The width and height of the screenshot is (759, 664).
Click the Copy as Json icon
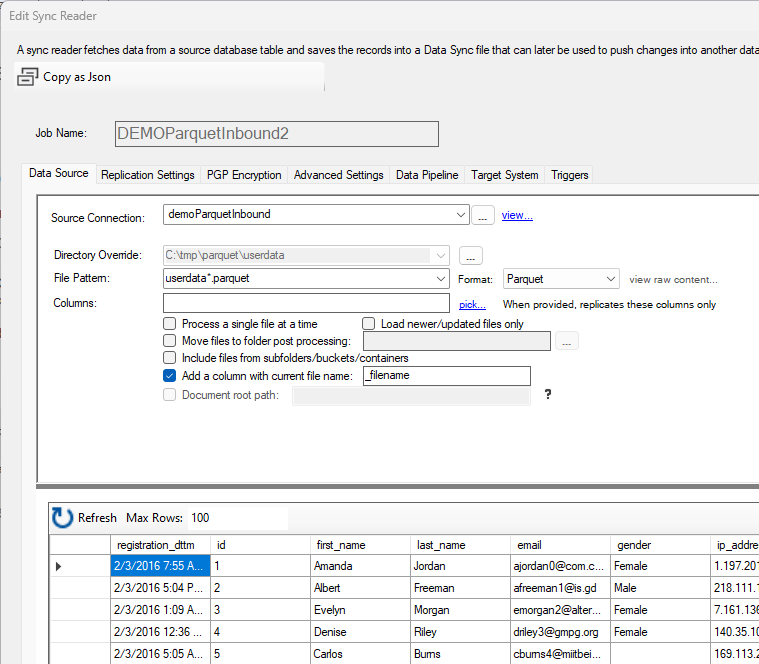point(28,77)
